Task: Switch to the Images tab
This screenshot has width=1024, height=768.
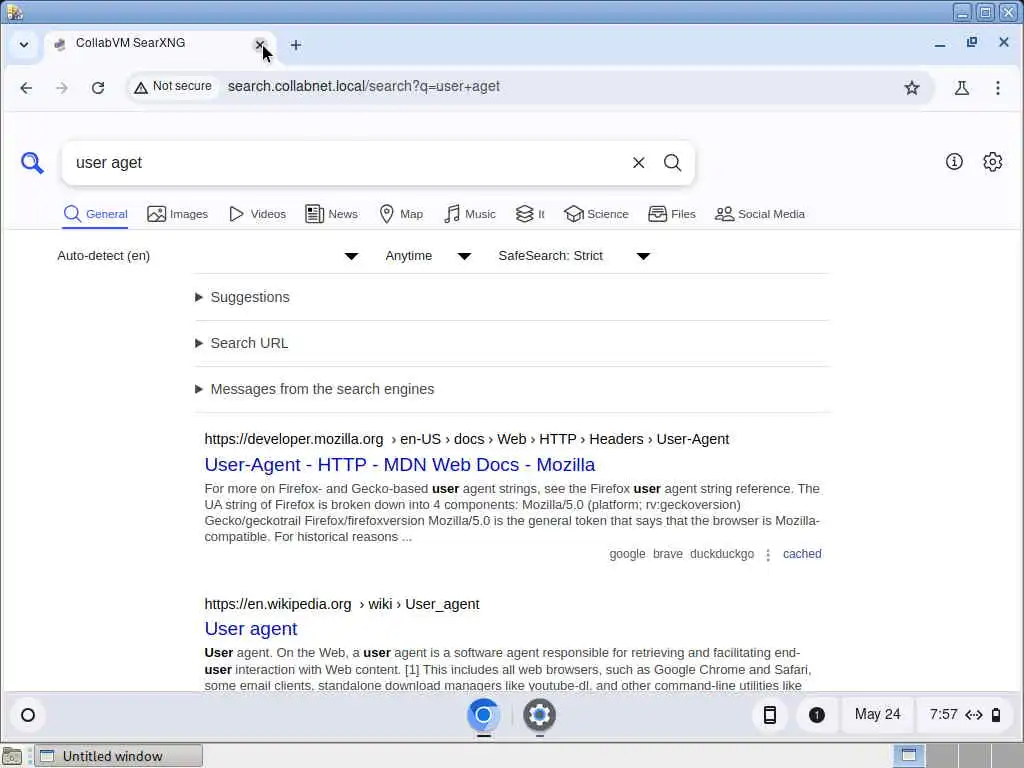Action: click(x=178, y=214)
